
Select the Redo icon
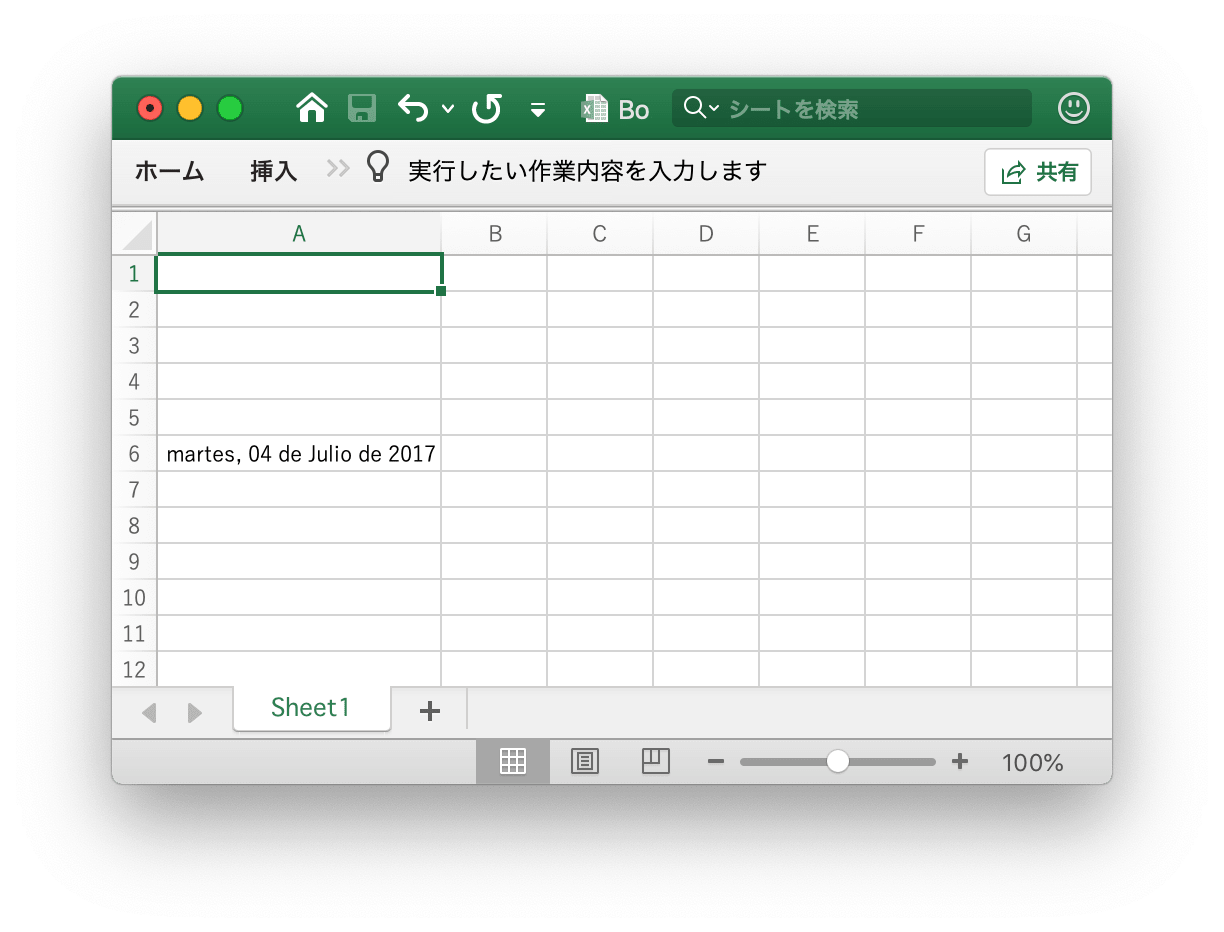coord(486,108)
